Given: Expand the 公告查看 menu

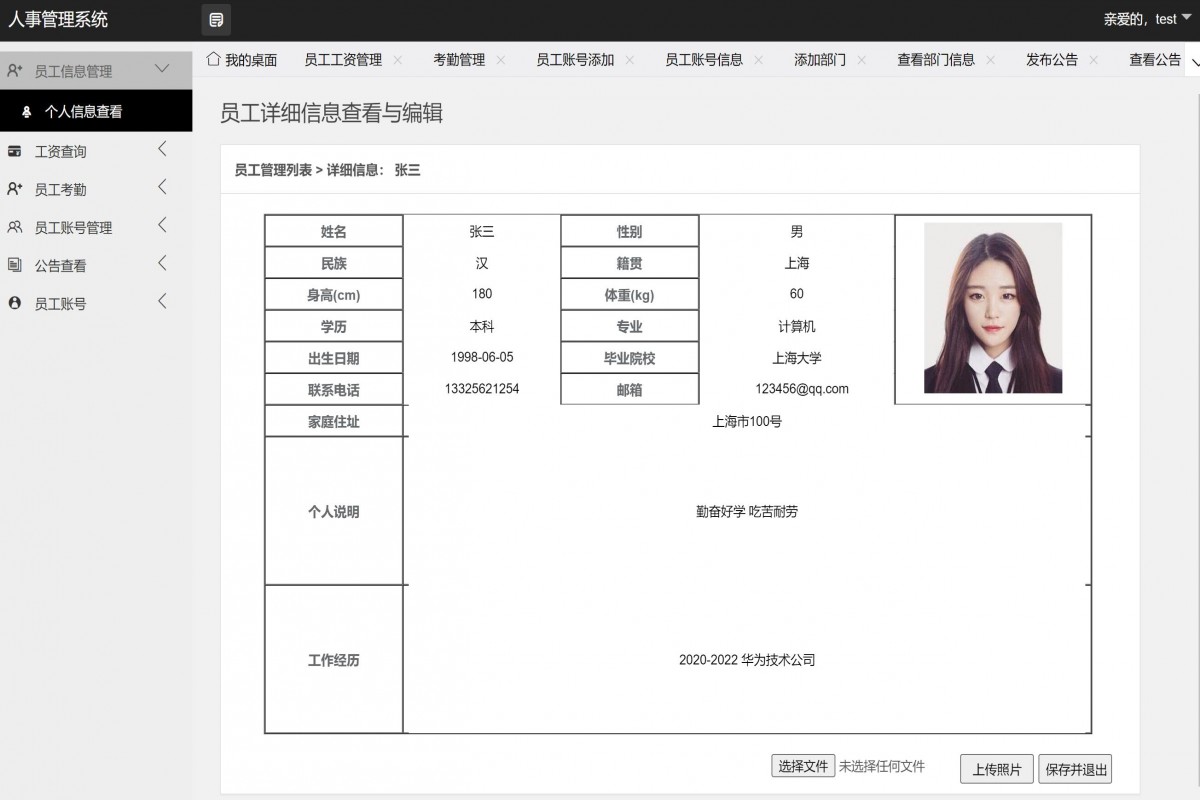Looking at the screenshot, I should click(162, 265).
